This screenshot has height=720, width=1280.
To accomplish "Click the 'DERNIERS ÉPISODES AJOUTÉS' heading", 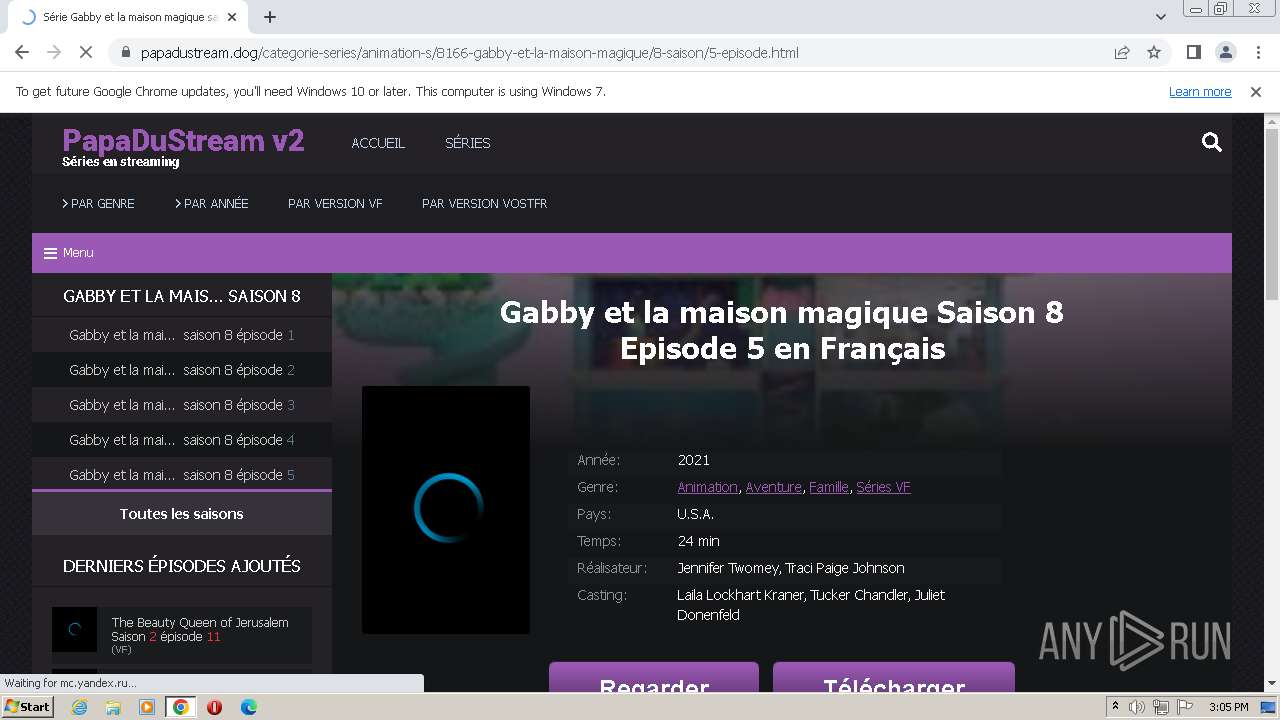I will (x=182, y=566).
